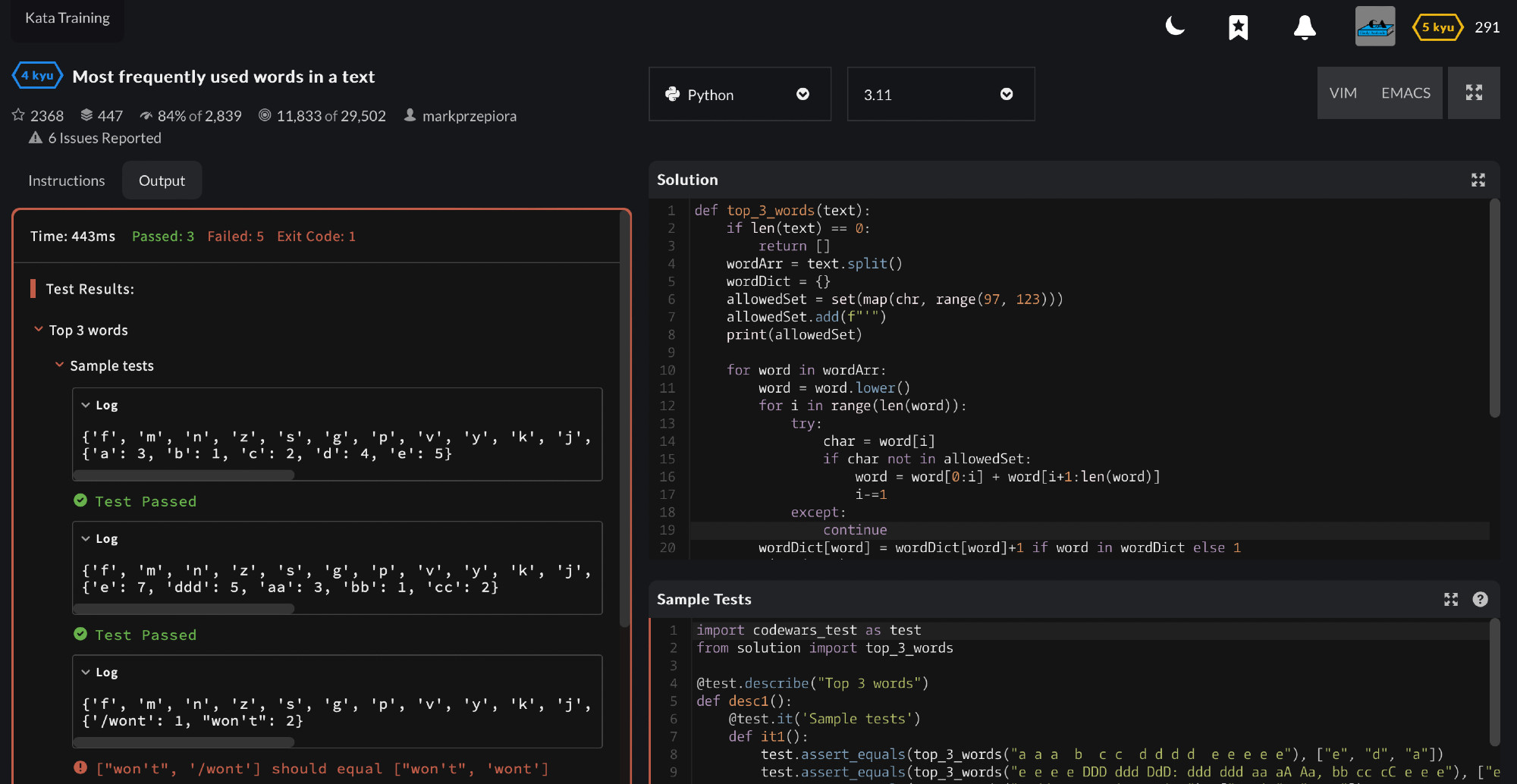Place cursor on def top_3_words line
This screenshot has width=1517, height=784.
click(x=782, y=210)
